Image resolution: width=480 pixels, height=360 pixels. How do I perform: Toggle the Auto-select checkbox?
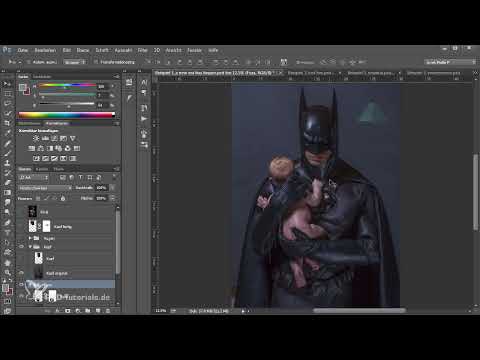click(29, 62)
